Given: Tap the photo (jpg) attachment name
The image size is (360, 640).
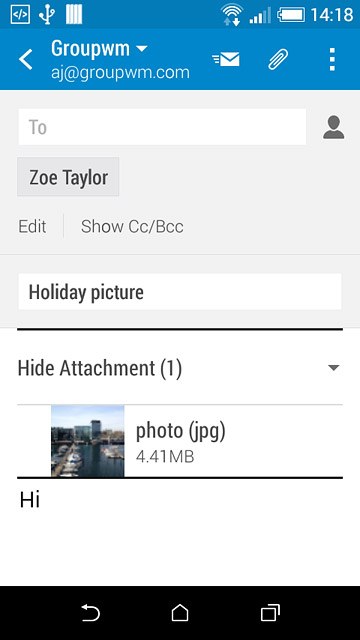Looking at the screenshot, I should (x=180, y=431).
